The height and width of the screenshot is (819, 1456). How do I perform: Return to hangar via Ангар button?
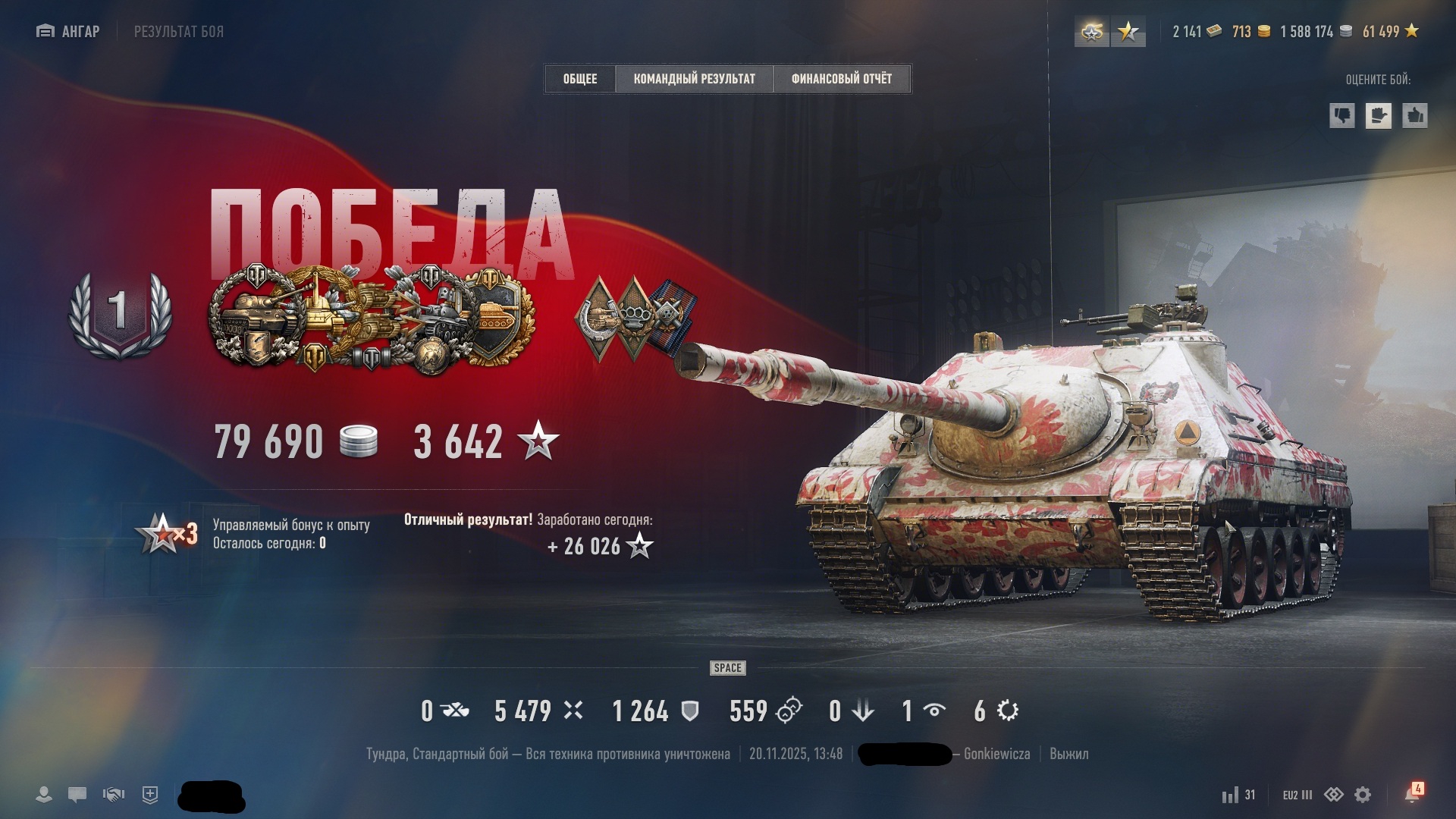click(68, 31)
